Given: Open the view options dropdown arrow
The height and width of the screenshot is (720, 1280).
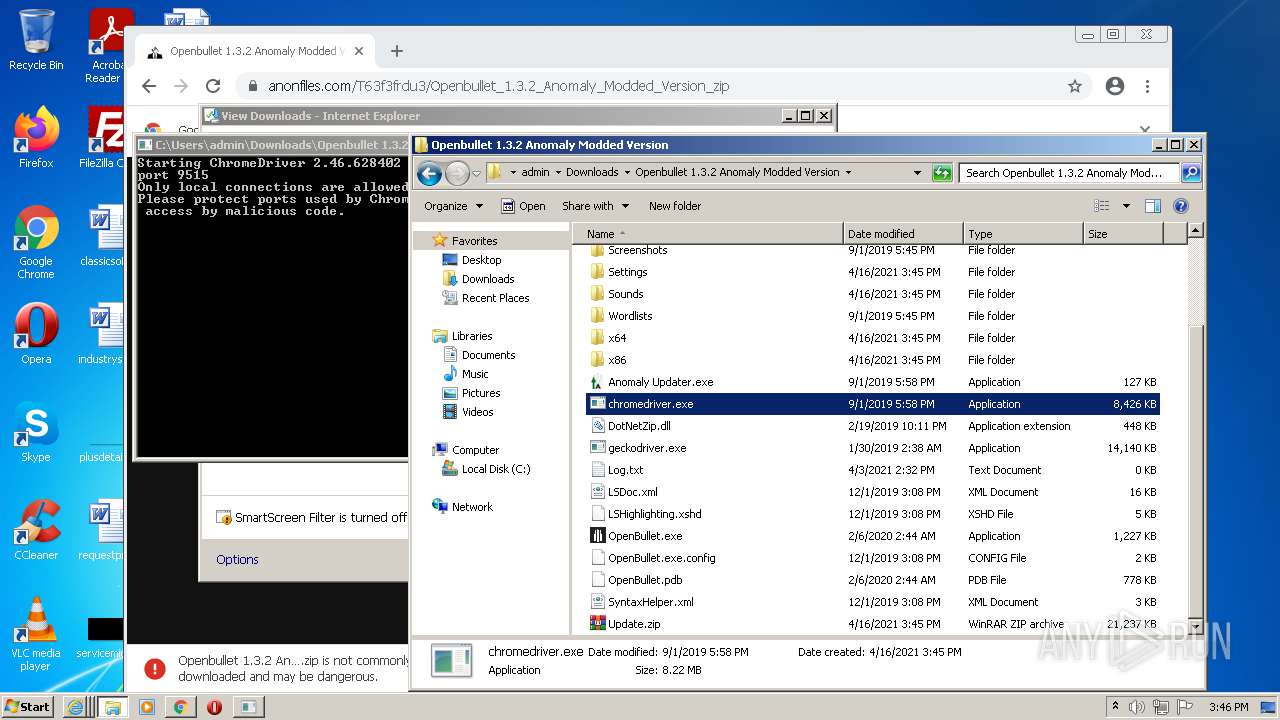Looking at the screenshot, I should [x=1126, y=206].
